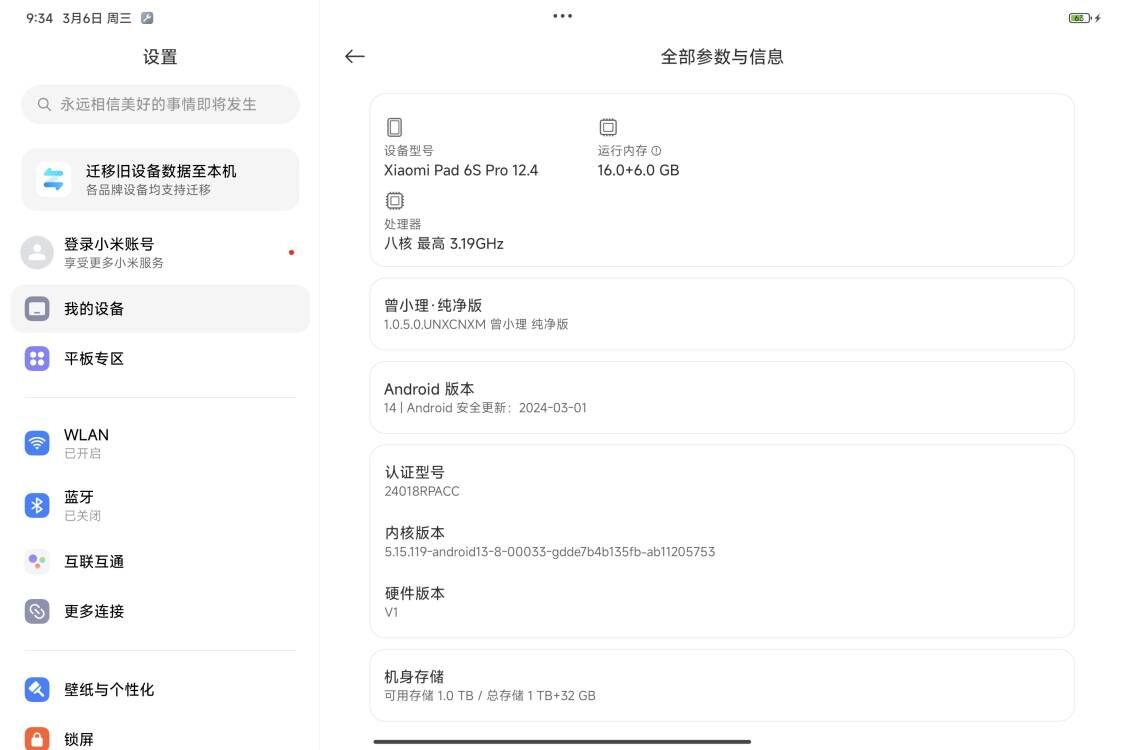Tap the 已开启 status under WLAN

83,454
